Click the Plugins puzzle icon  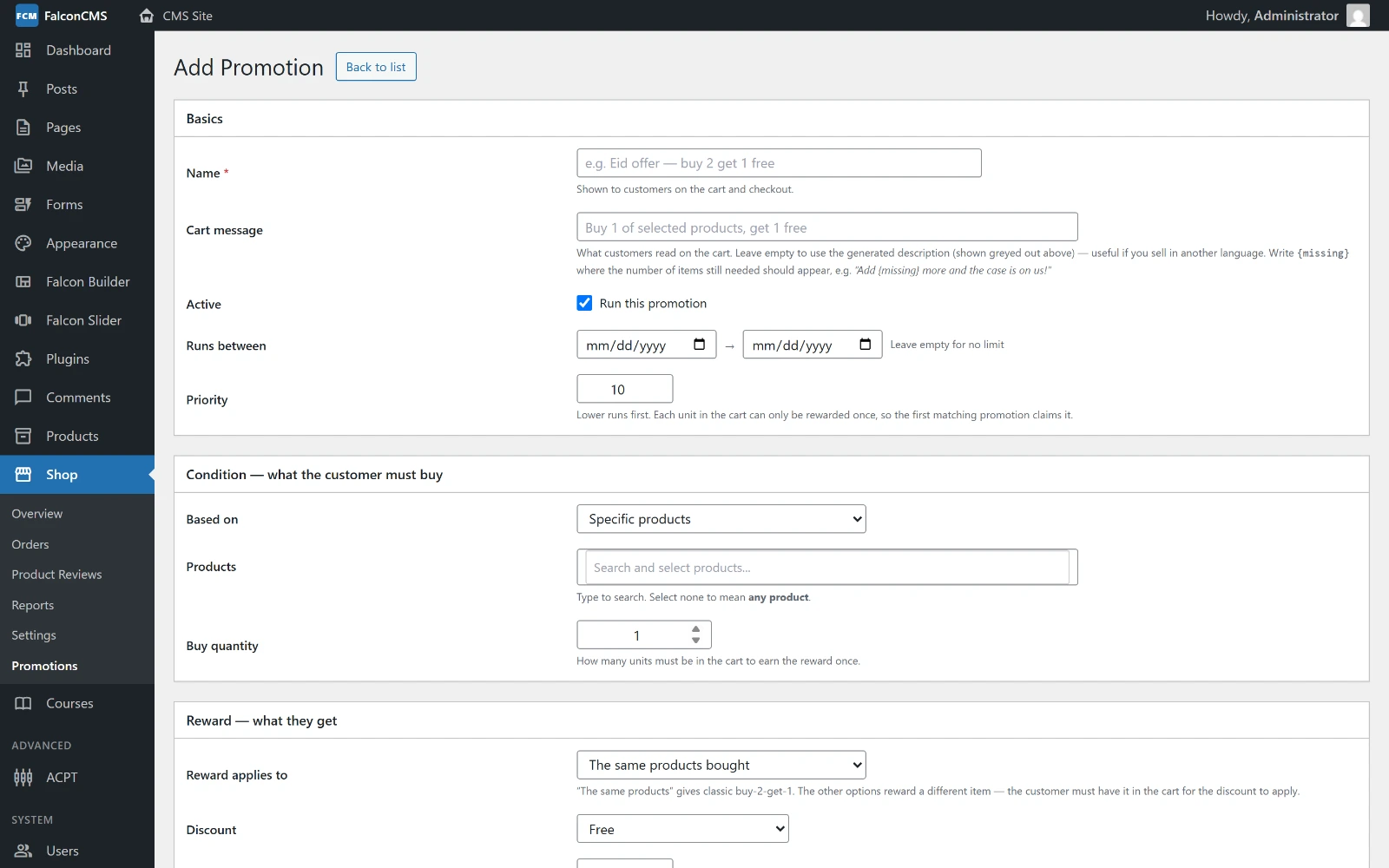[23, 358]
